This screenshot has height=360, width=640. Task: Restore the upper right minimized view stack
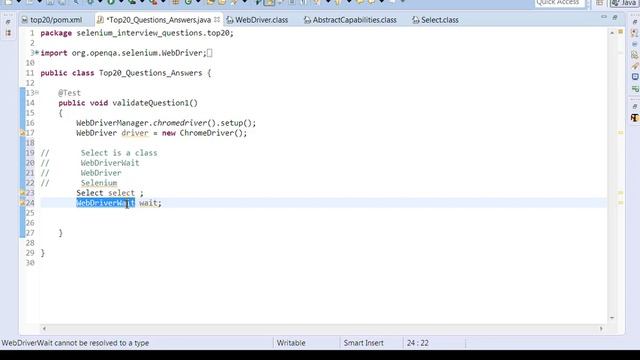(634, 22)
